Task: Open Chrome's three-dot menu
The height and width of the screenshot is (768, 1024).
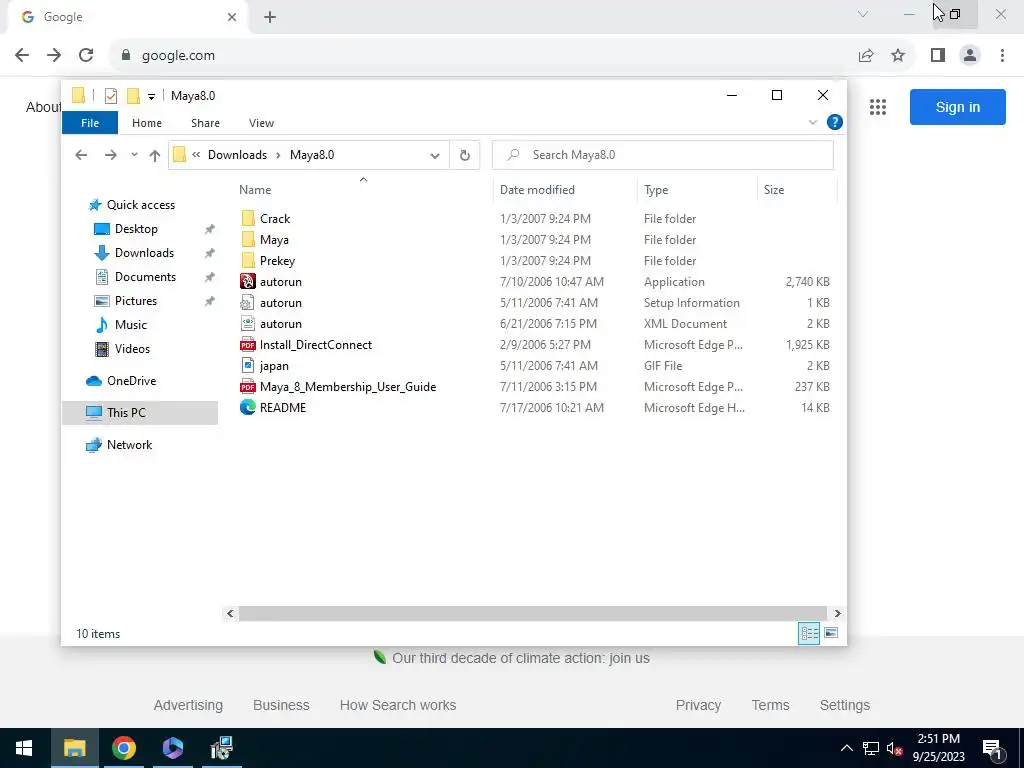Action: tap(1002, 56)
